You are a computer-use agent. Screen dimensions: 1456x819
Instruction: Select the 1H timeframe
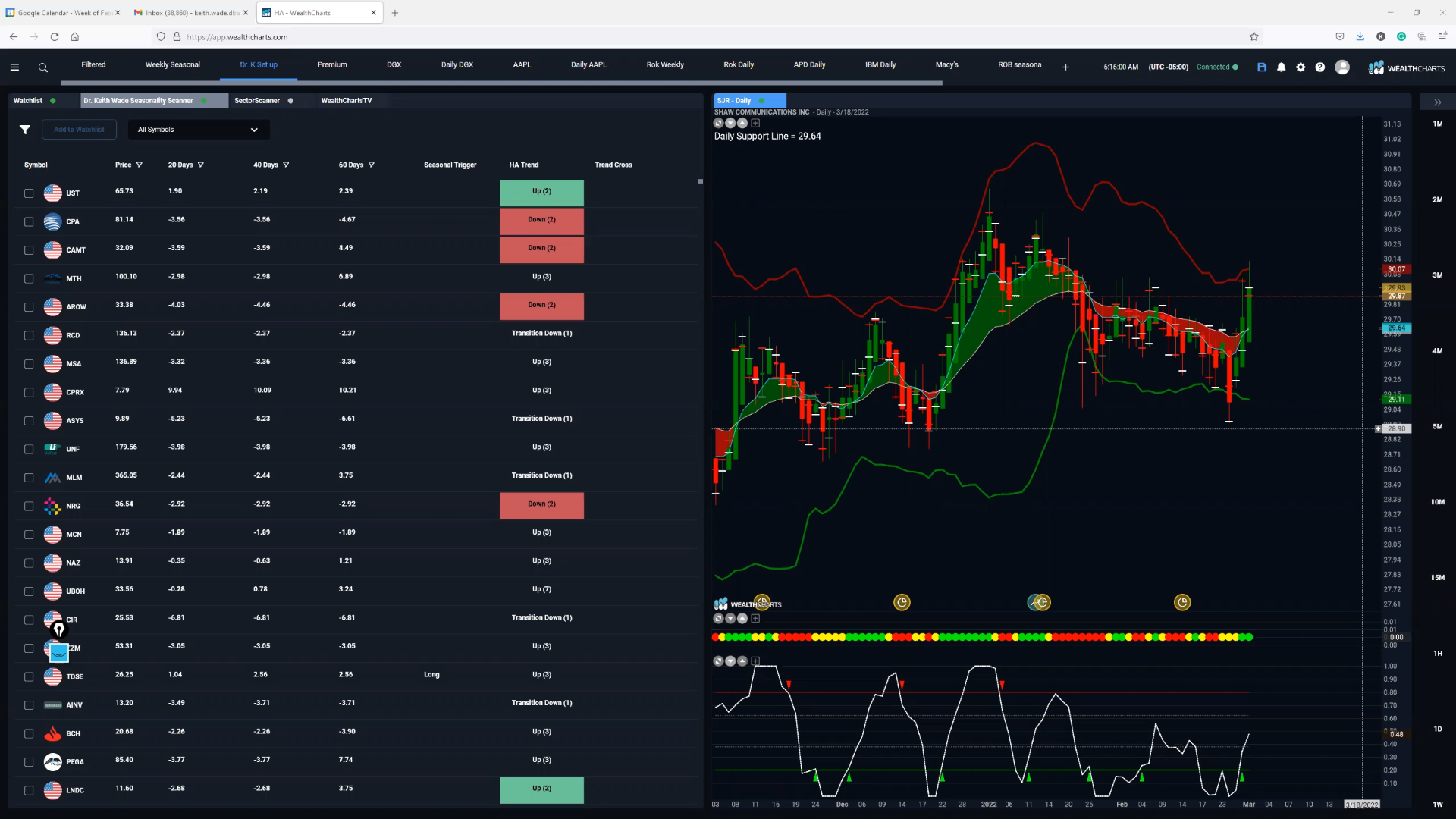[1437, 653]
